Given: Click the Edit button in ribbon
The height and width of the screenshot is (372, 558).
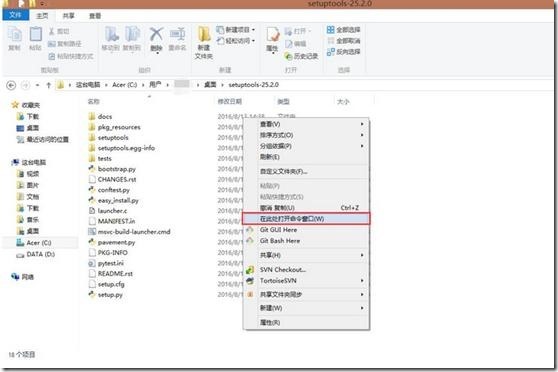Looking at the screenshot, I should [x=295, y=43].
